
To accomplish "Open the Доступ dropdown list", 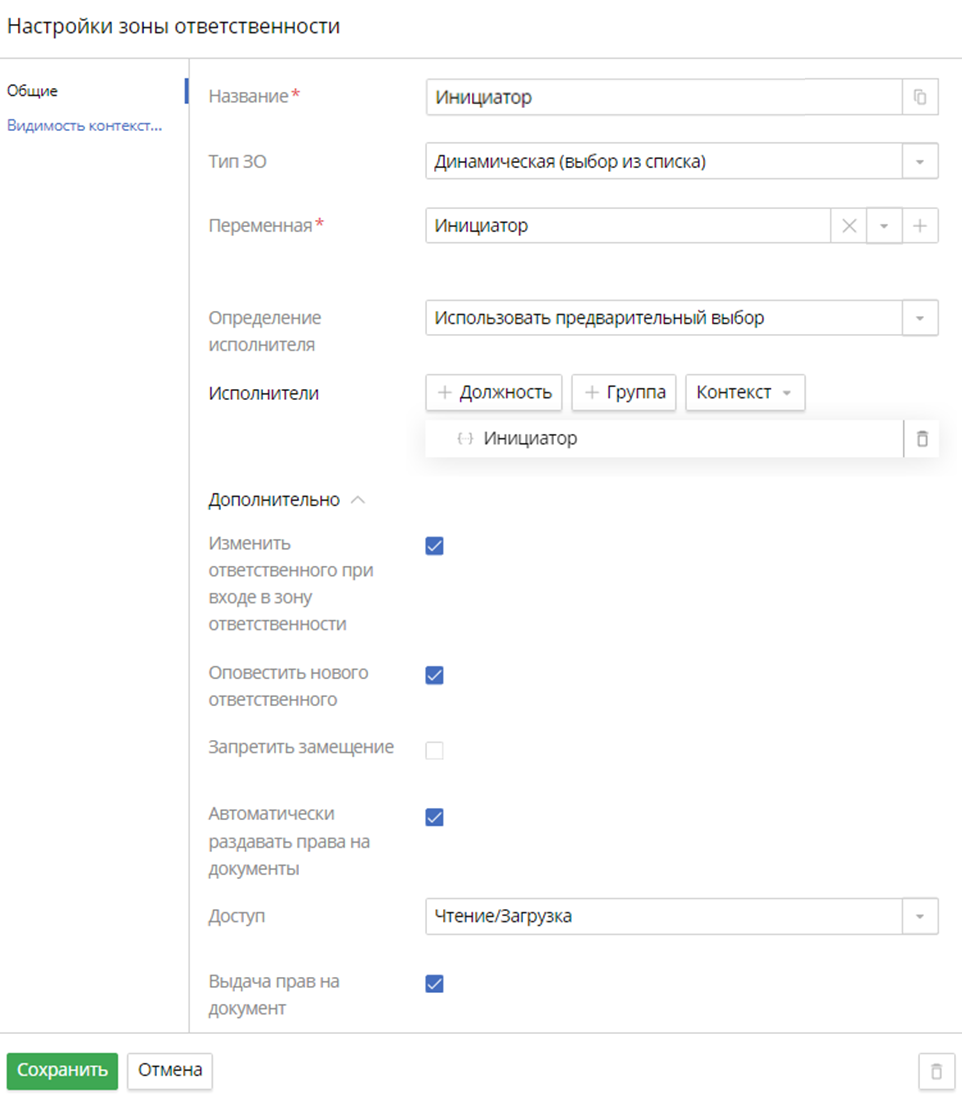I will click(x=920, y=916).
